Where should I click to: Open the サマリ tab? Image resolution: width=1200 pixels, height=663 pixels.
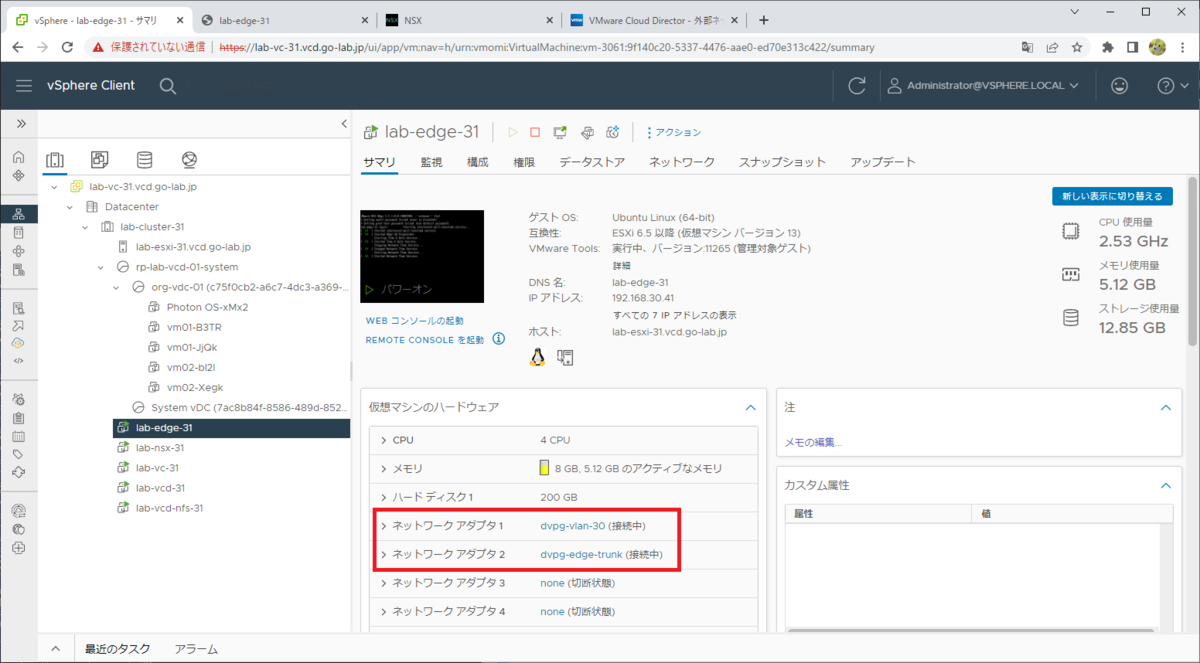[x=379, y=162]
